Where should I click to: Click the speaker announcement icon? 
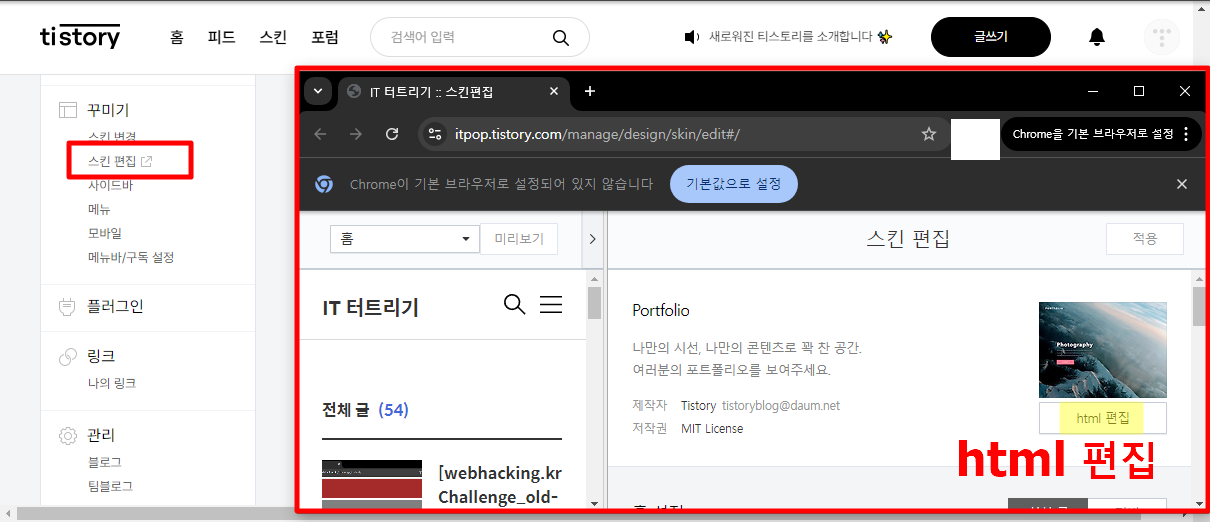tap(691, 37)
